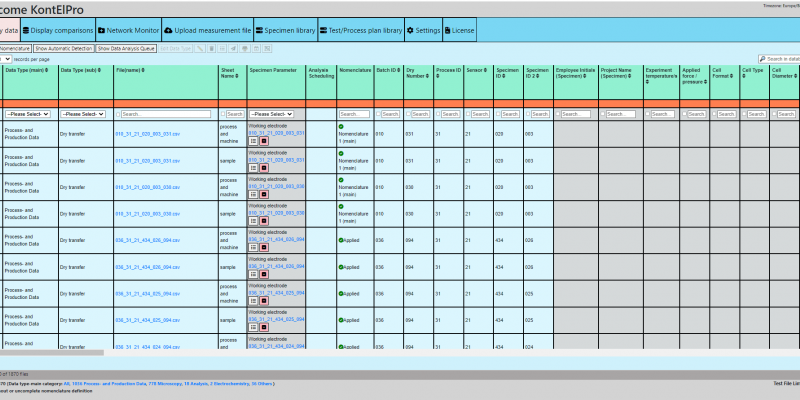Click the License document icon
The width and height of the screenshot is (800, 400).
[x=447, y=31]
